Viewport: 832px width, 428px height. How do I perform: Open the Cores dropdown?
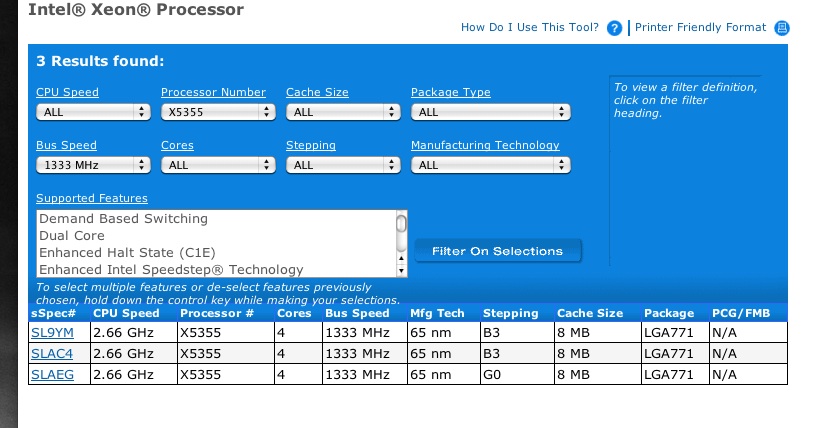pos(218,165)
